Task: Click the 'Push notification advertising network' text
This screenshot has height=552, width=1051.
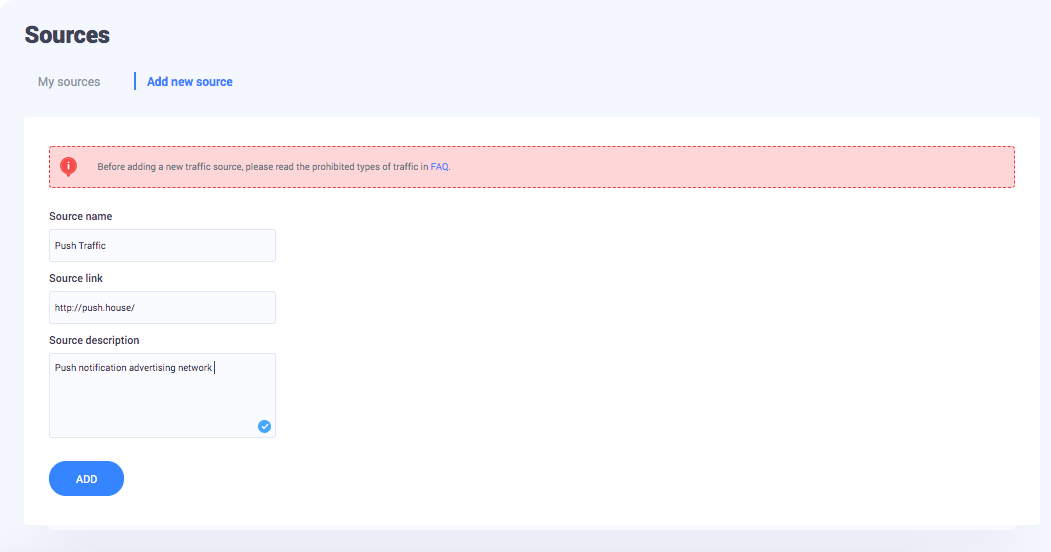Action: tap(133, 368)
